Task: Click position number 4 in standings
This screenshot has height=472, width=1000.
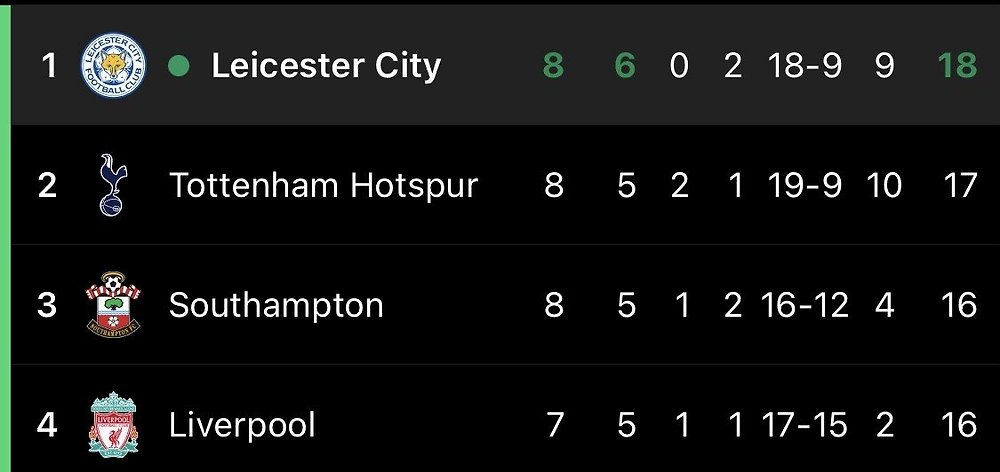Action: [x=47, y=424]
